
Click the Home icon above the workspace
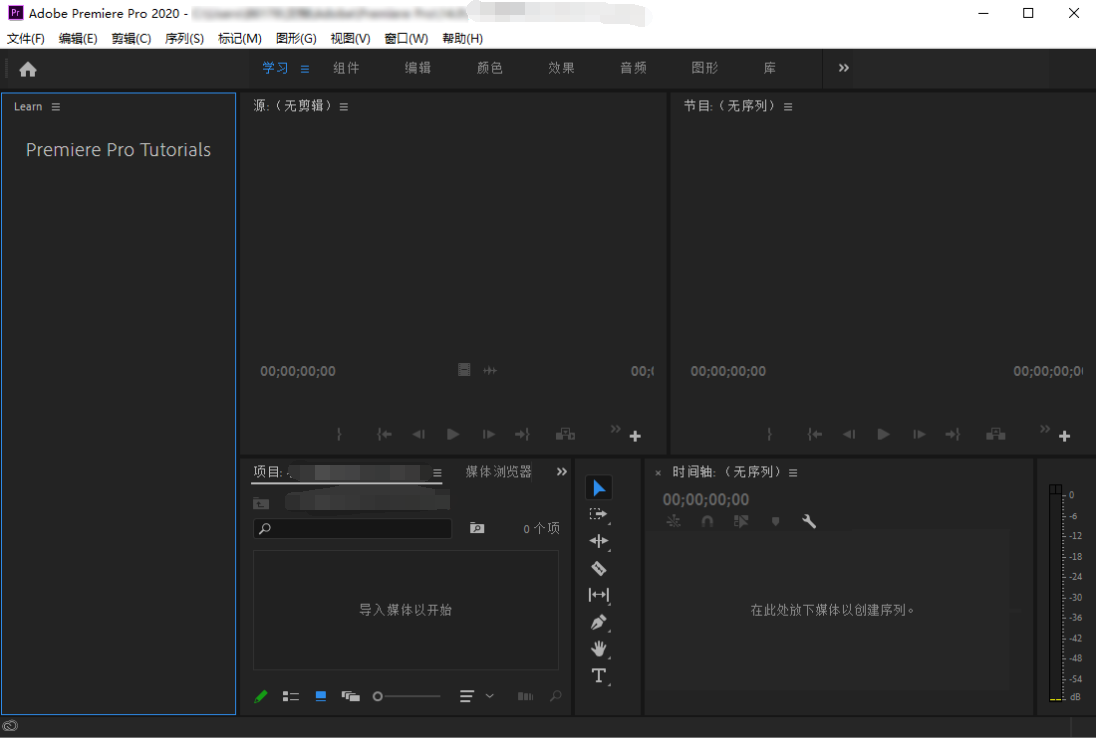click(28, 68)
